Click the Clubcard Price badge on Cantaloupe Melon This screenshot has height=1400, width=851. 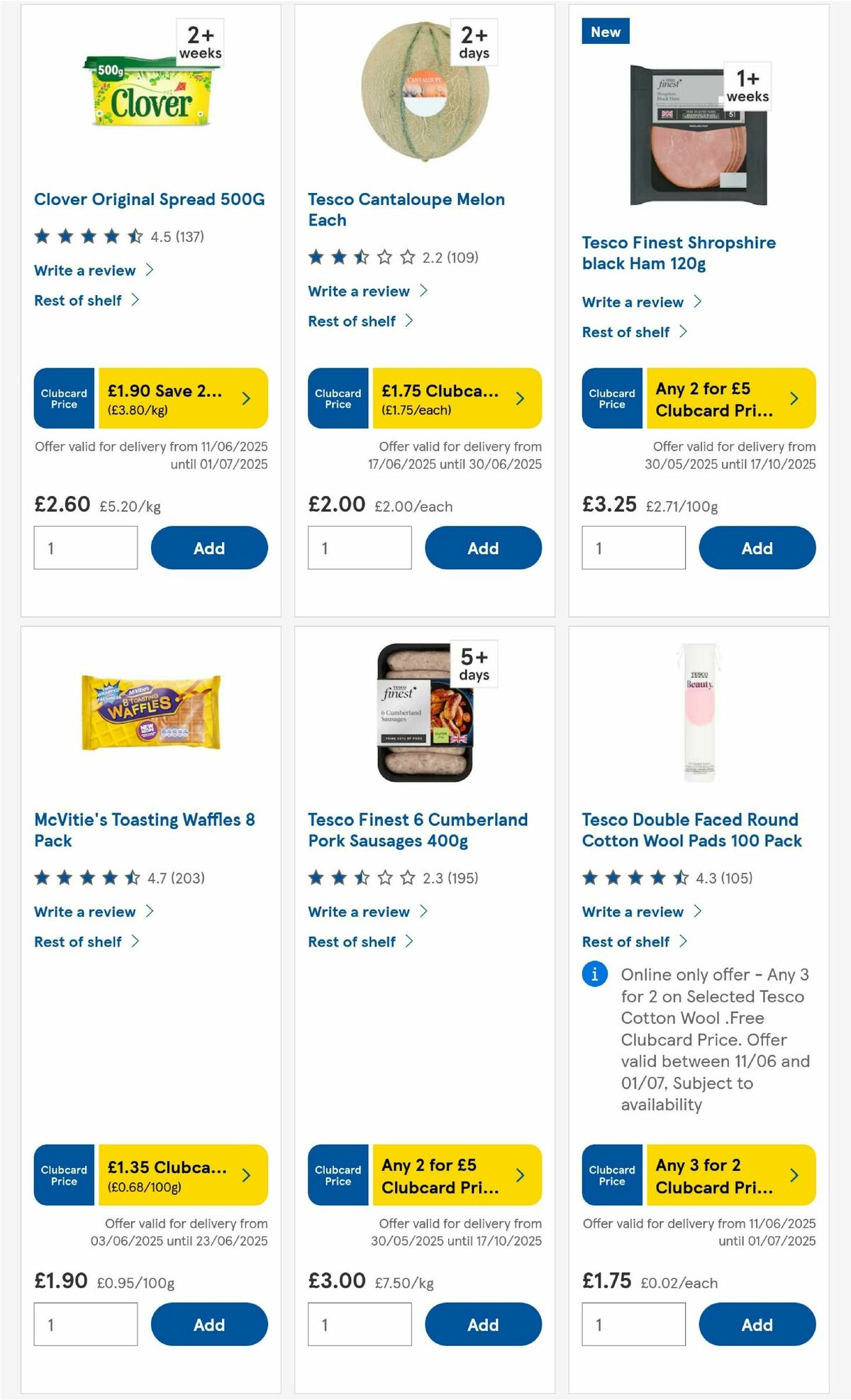(x=338, y=398)
